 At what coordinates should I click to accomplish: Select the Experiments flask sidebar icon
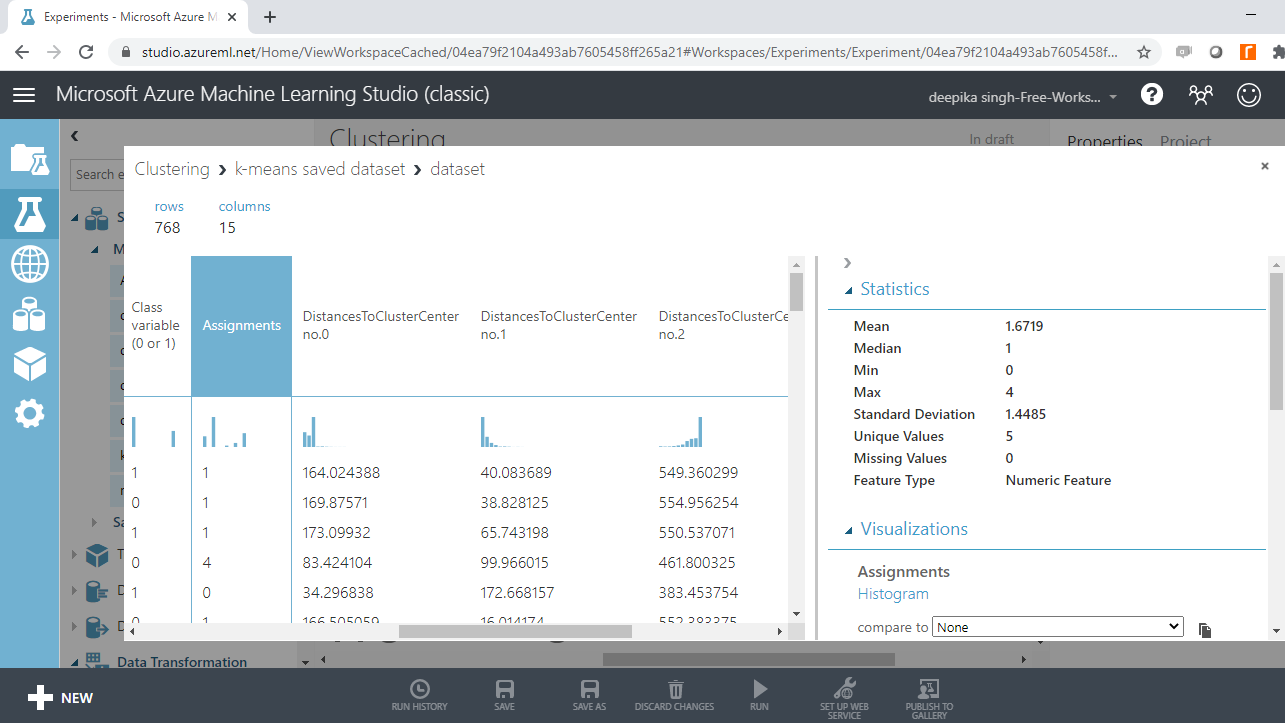[29, 212]
